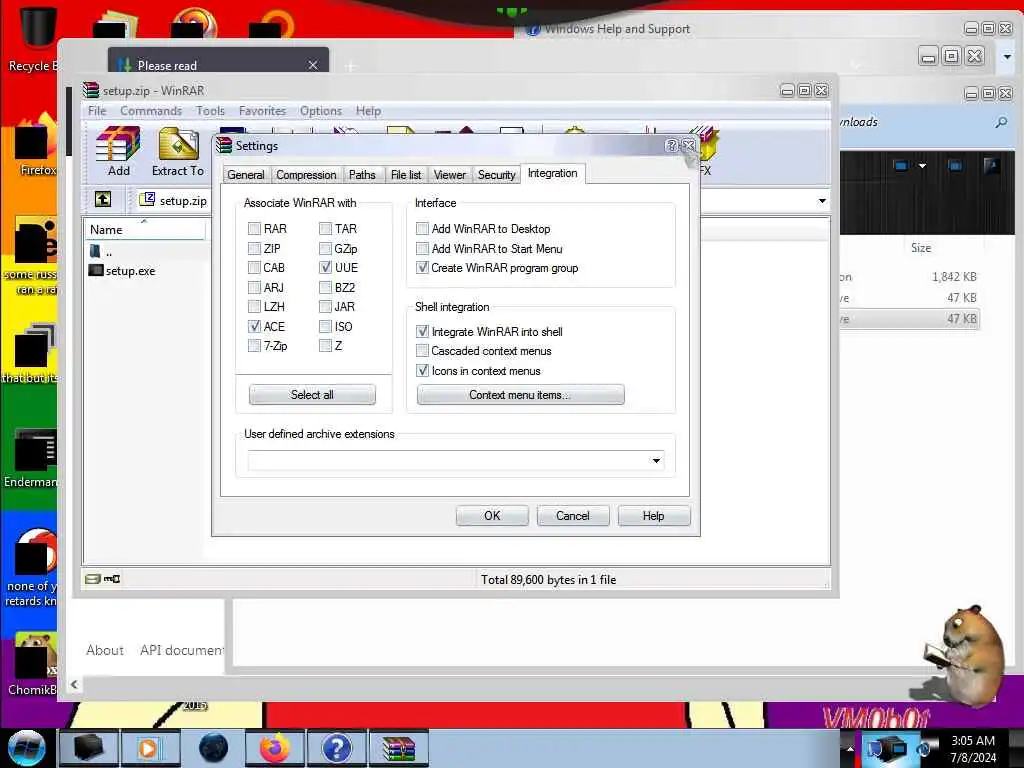This screenshot has width=1024, height=768.
Task: Open the Commands menu in WinRAR
Action: click(x=151, y=111)
